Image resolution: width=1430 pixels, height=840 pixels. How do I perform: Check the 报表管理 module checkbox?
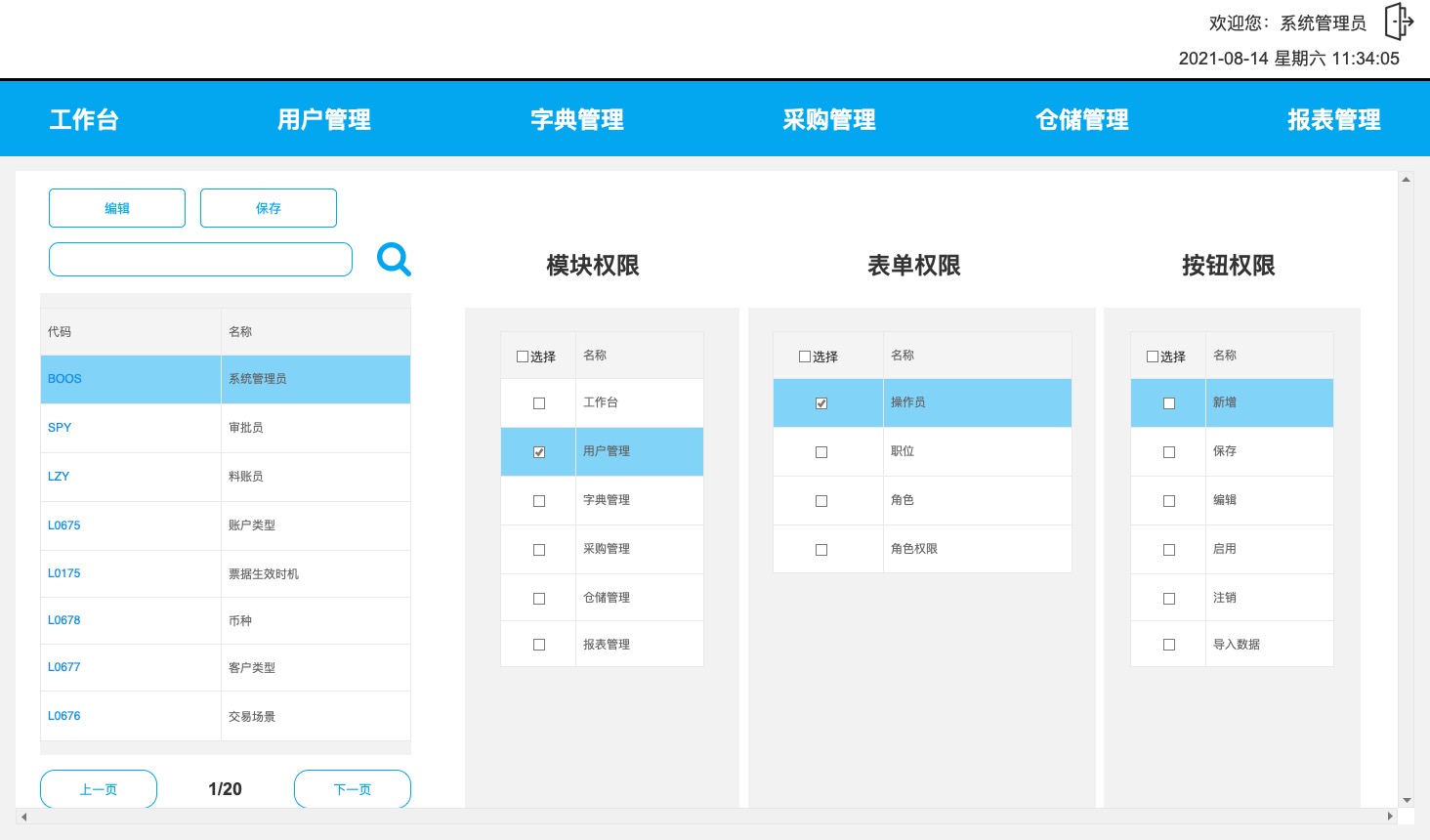click(x=538, y=644)
